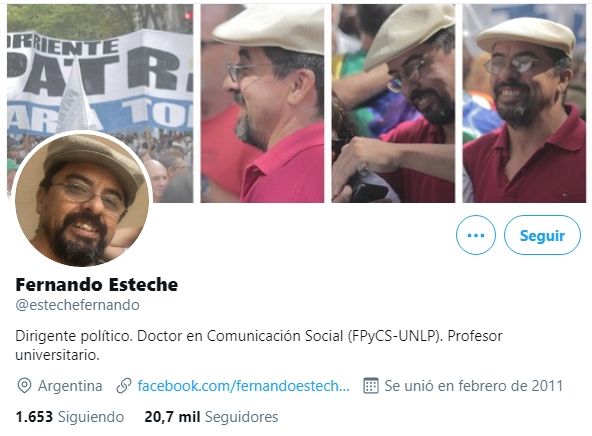Screen dimensions: 592x436
Task: Click the Argentina location text
Action: click(x=70, y=386)
